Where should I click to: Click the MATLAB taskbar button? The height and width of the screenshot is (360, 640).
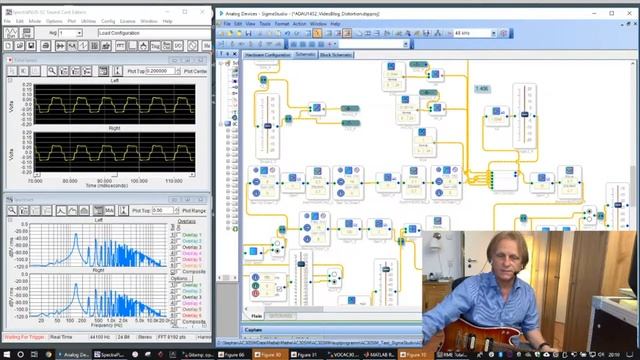[x=379, y=355]
